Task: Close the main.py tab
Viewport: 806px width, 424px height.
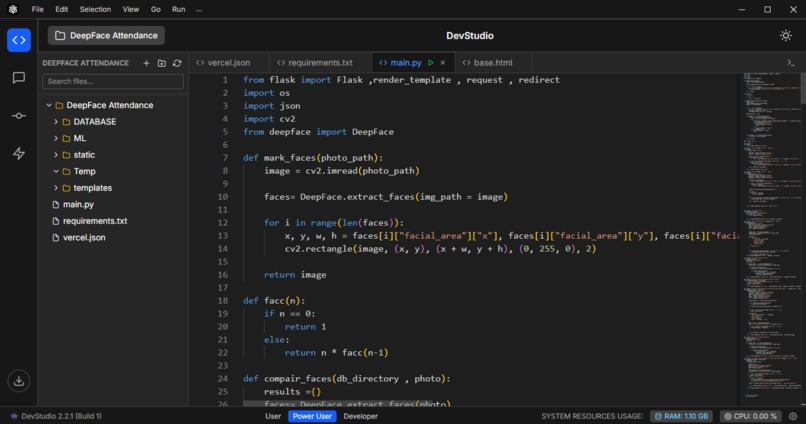Action: (443, 63)
